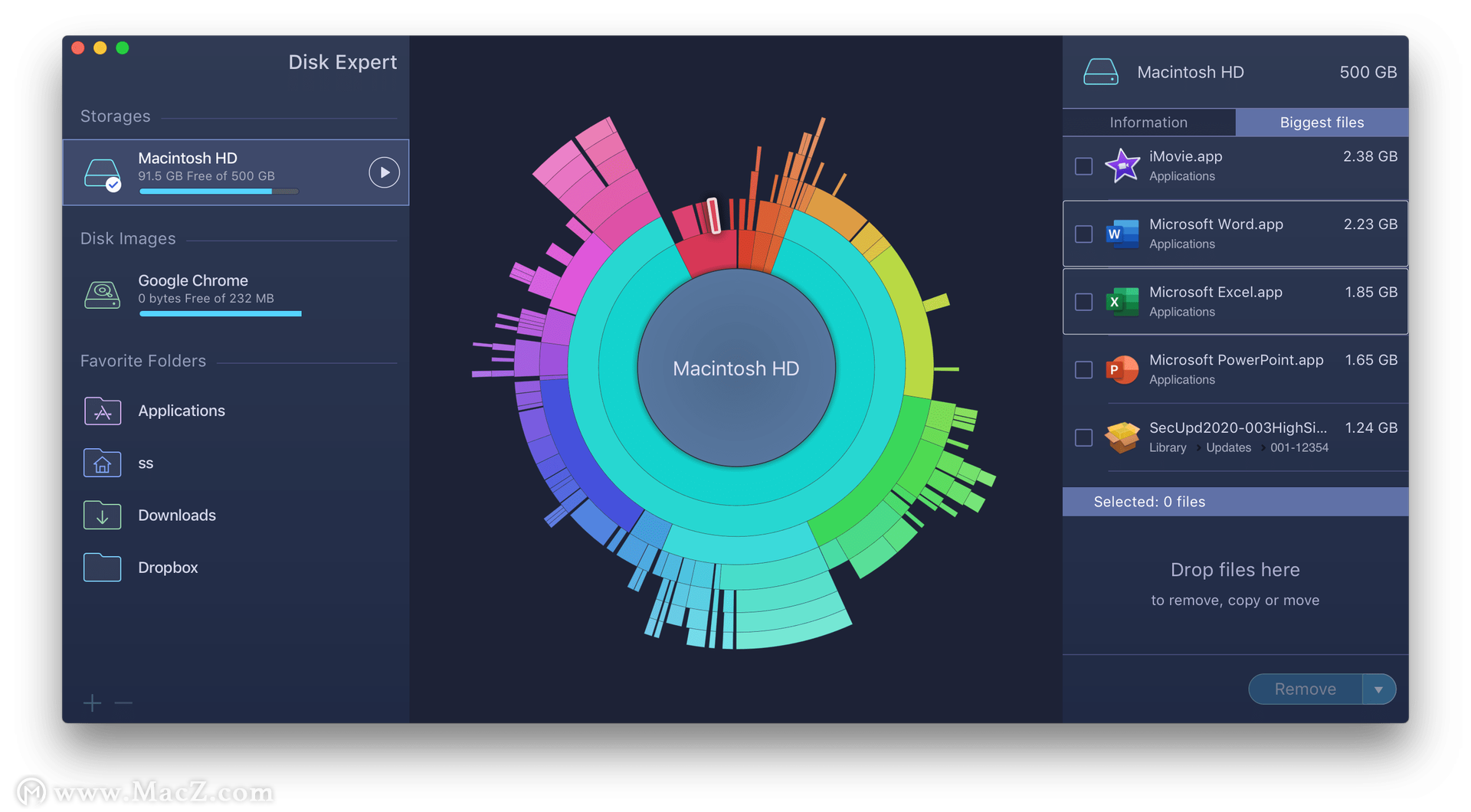1471x812 pixels.
Task: Click the Downloads folder icon
Action: 103,515
